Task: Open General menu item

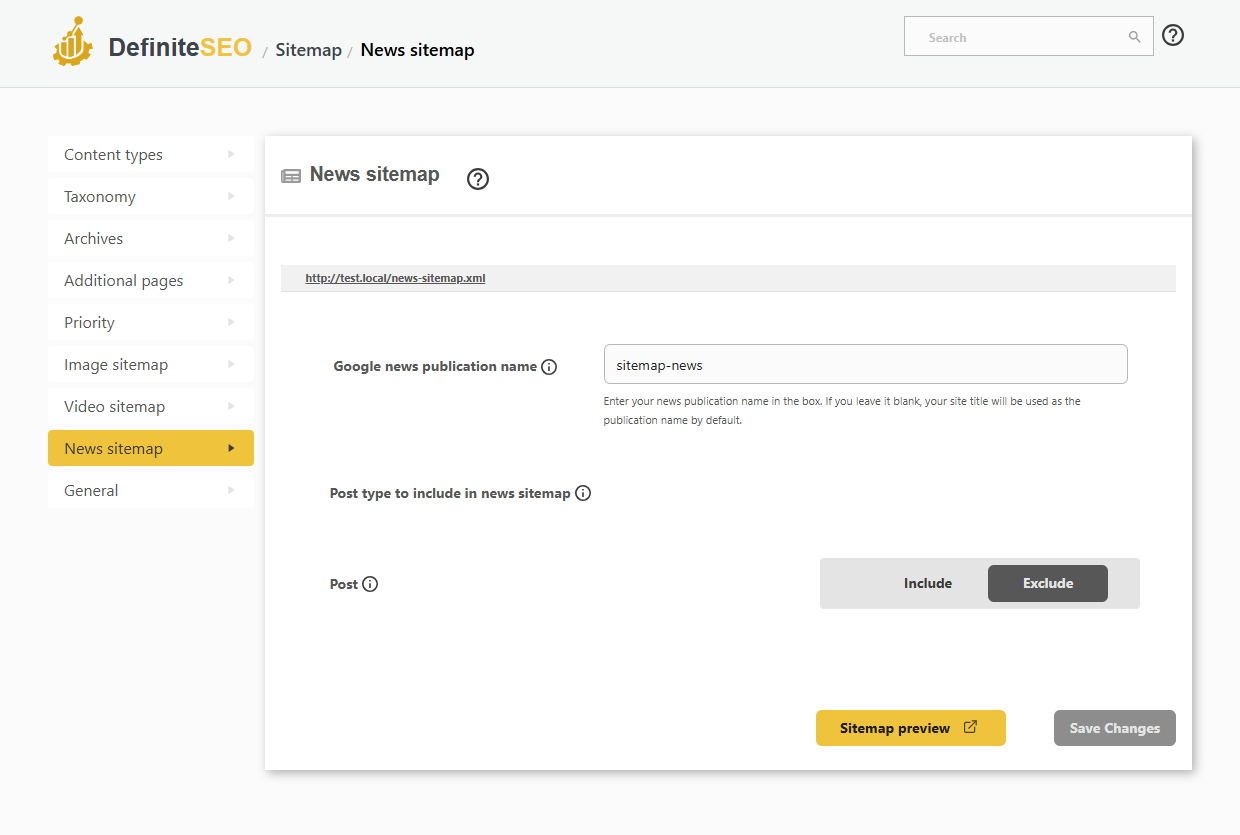Action: [x=151, y=490]
